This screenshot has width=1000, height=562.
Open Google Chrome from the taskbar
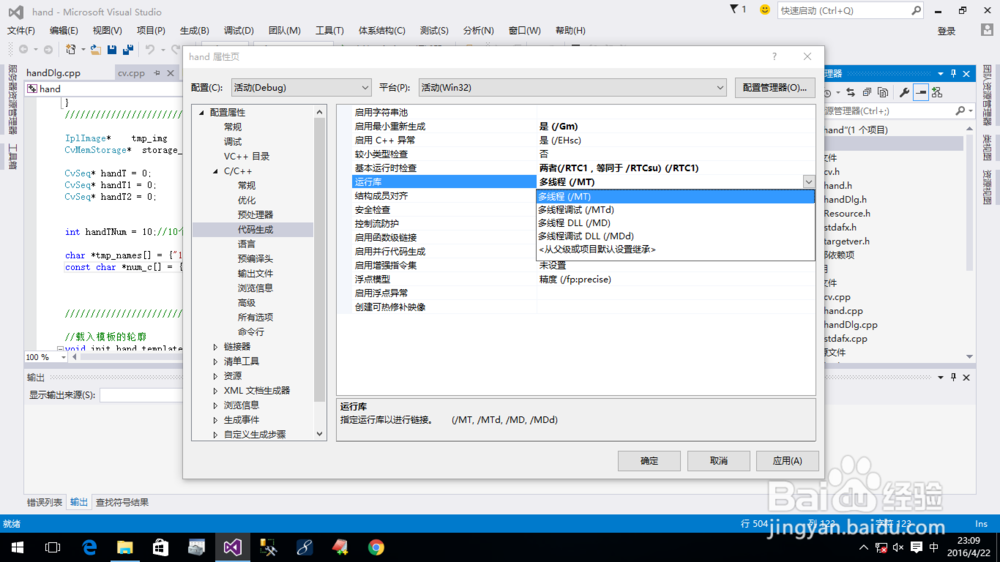coord(376,547)
